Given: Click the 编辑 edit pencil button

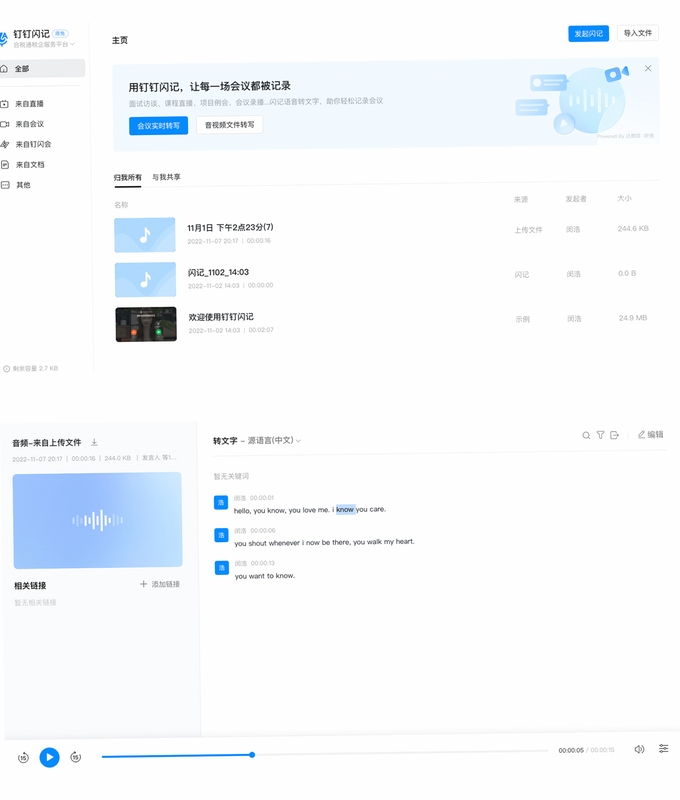Looking at the screenshot, I should click(650, 434).
